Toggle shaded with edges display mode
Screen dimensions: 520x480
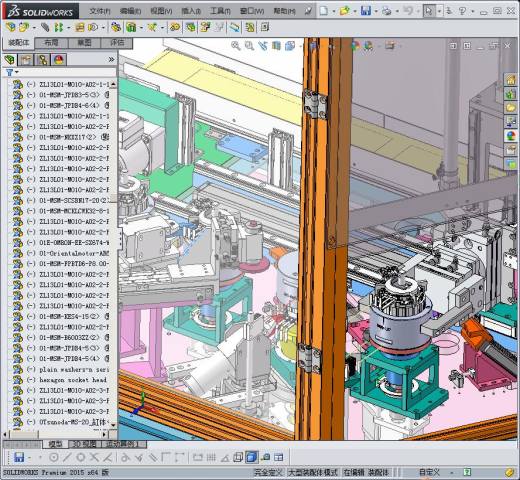(x=252, y=457)
